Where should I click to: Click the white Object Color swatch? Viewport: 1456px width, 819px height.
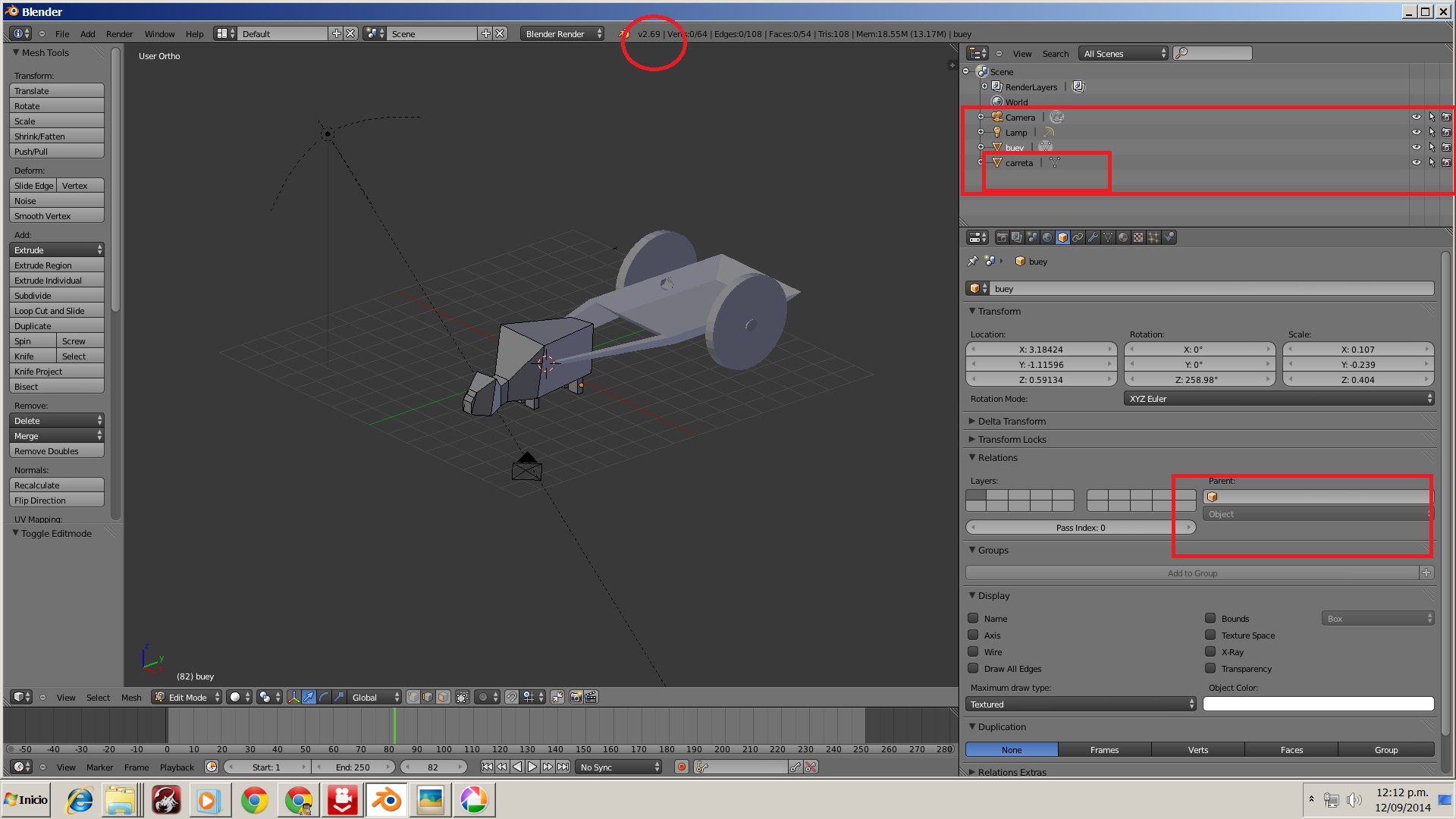[1318, 704]
